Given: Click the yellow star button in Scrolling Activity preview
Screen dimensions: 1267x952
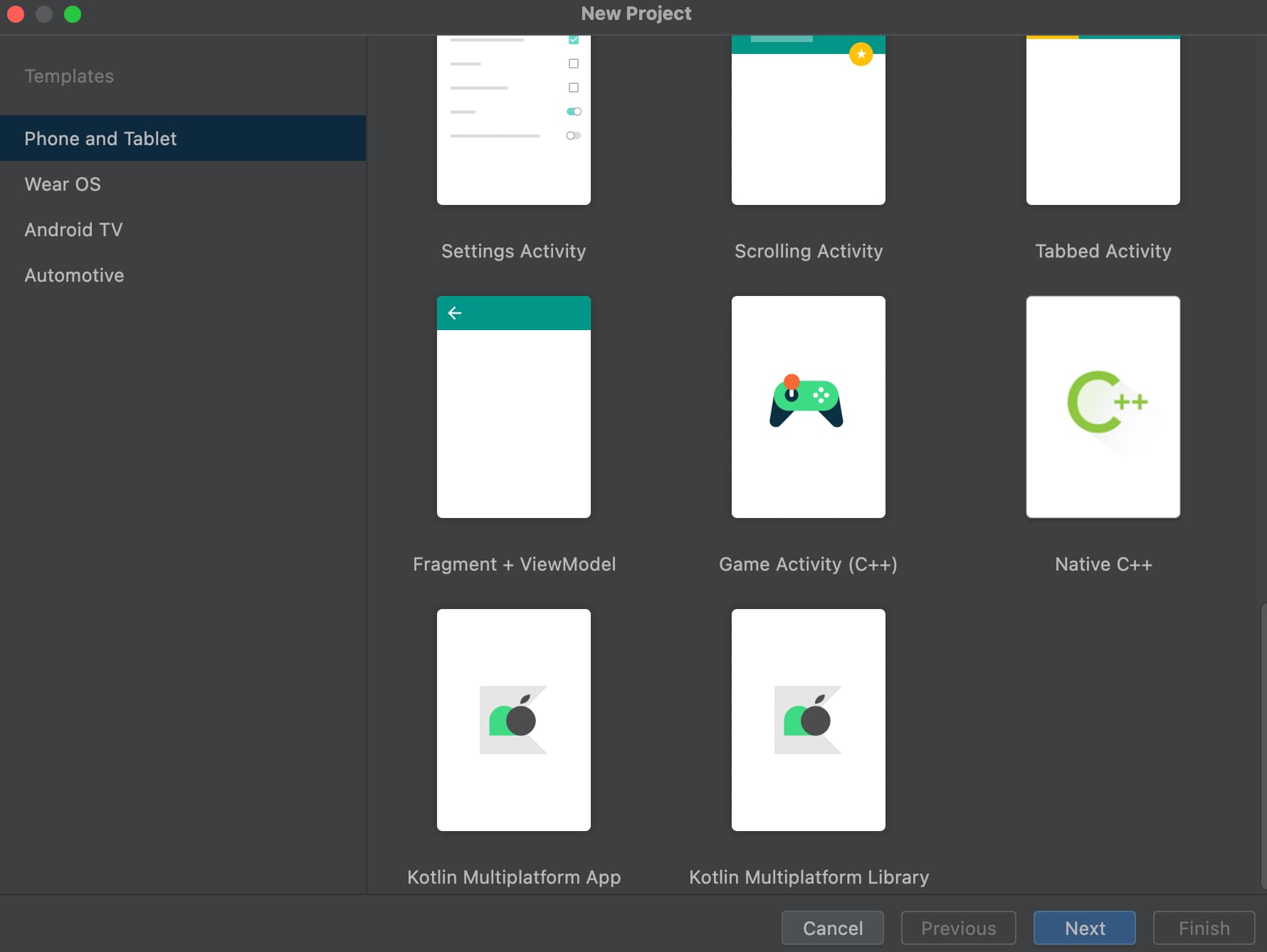Looking at the screenshot, I should tap(861, 54).
